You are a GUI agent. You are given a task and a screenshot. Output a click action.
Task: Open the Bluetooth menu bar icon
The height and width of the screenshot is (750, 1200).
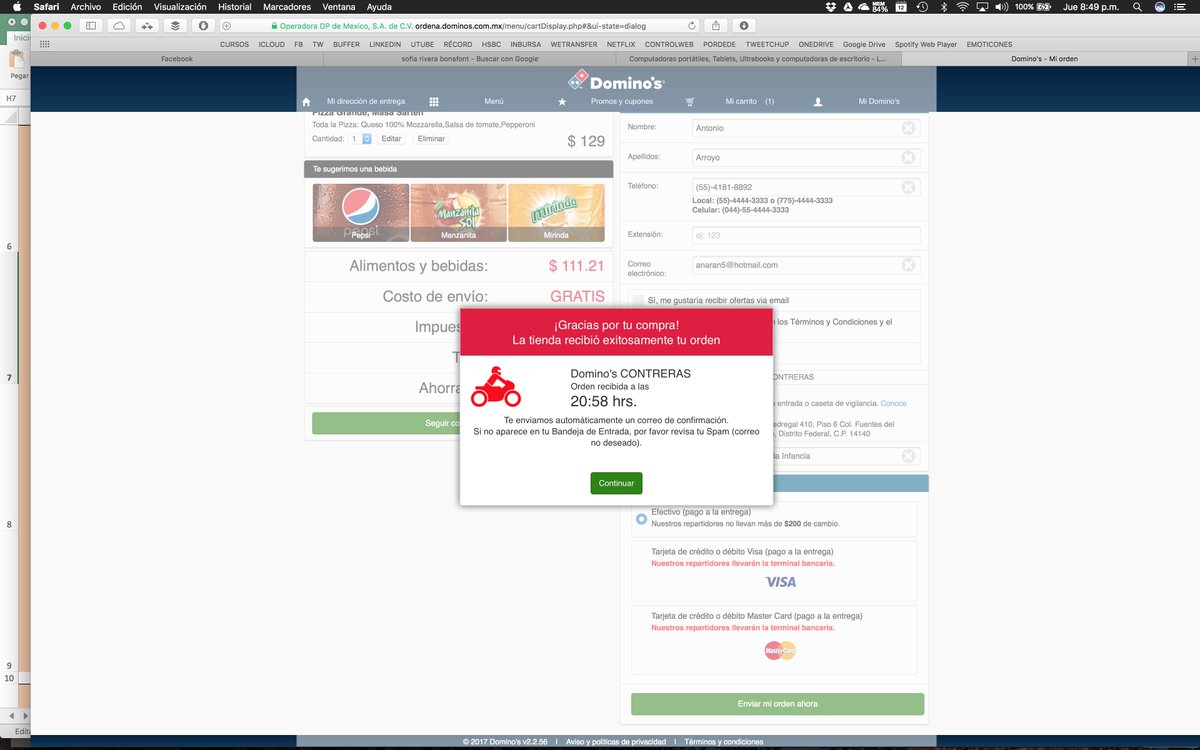[x=943, y=6]
